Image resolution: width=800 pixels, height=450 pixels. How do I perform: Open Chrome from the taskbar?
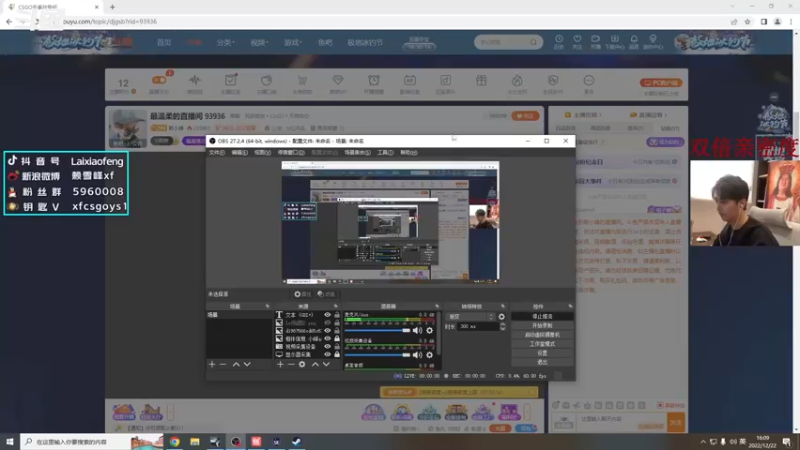point(174,442)
